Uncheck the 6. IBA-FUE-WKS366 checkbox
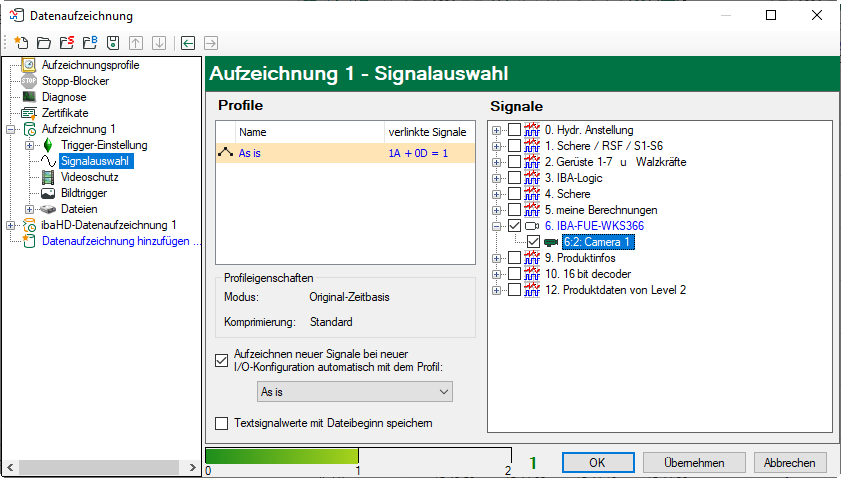The image size is (841, 478). (x=514, y=226)
